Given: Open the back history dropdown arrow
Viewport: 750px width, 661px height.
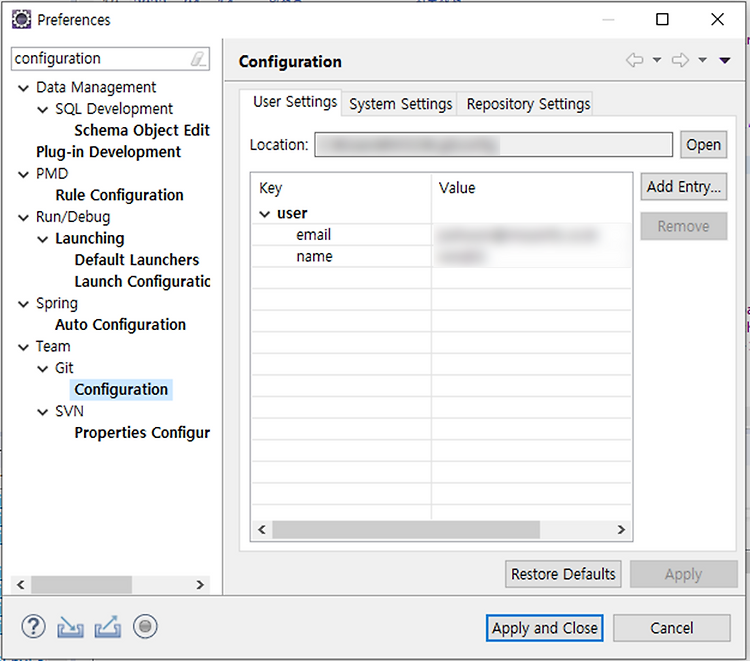Looking at the screenshot, I should coord(657,60).
